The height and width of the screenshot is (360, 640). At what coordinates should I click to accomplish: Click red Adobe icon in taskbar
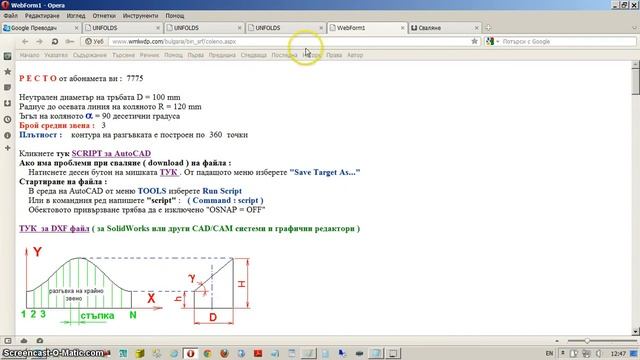258,353
